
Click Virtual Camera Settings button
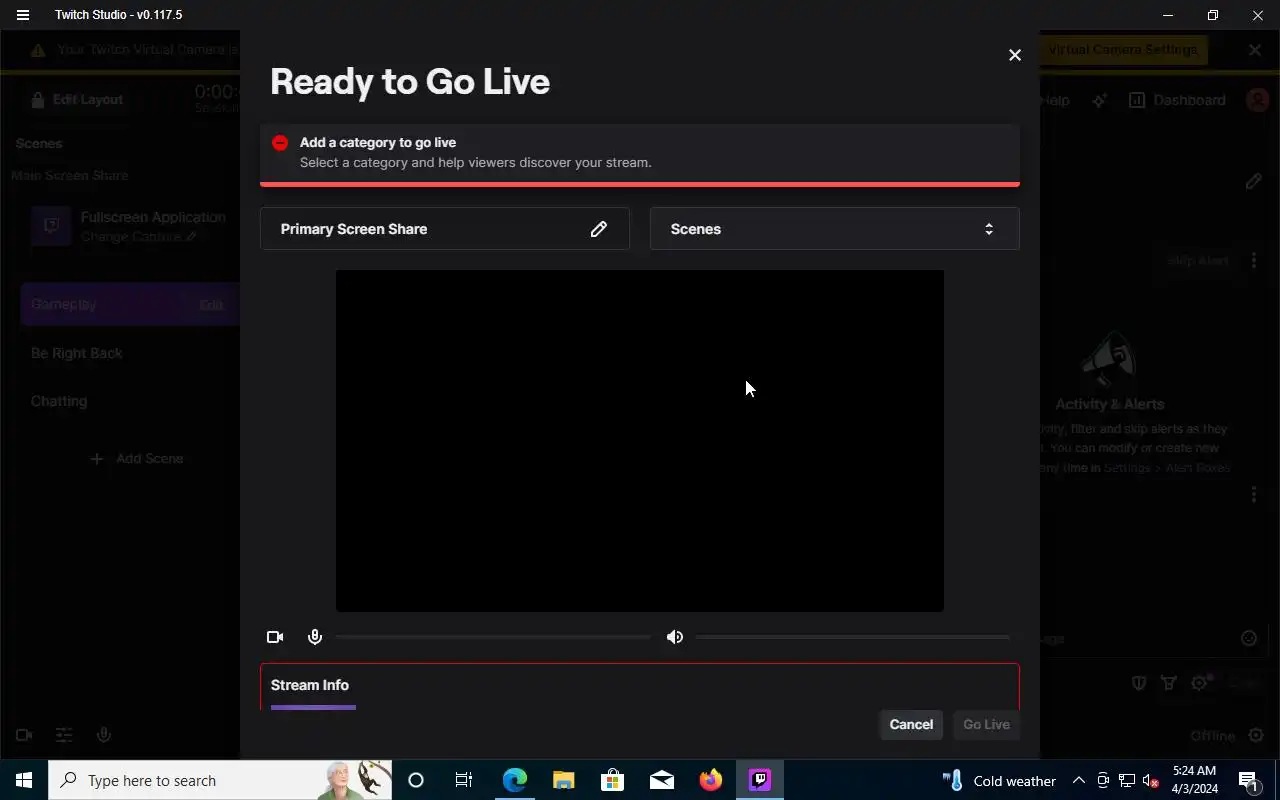tap(1122, 50)
